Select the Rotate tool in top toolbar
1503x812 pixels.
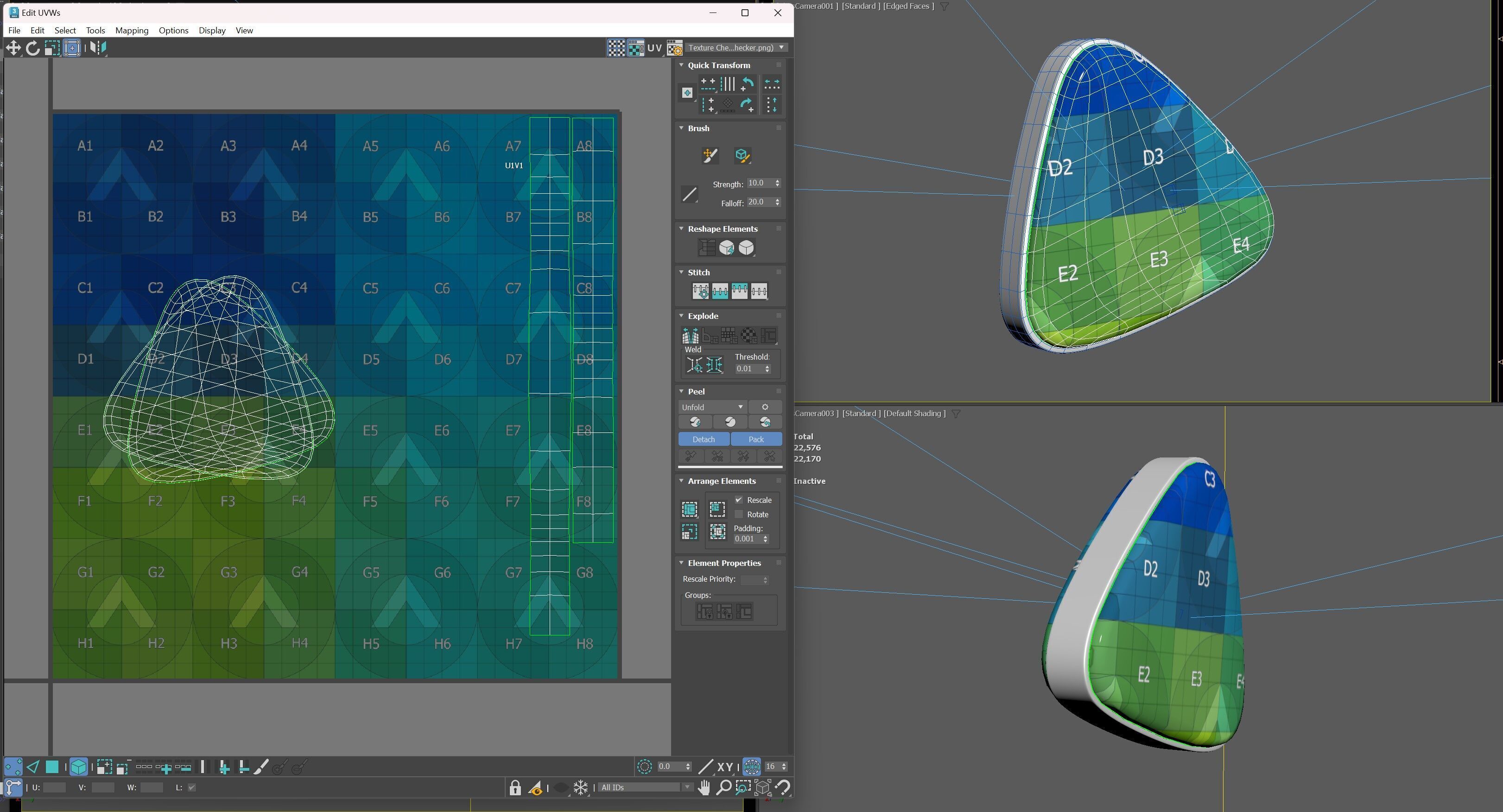(32, 48)
